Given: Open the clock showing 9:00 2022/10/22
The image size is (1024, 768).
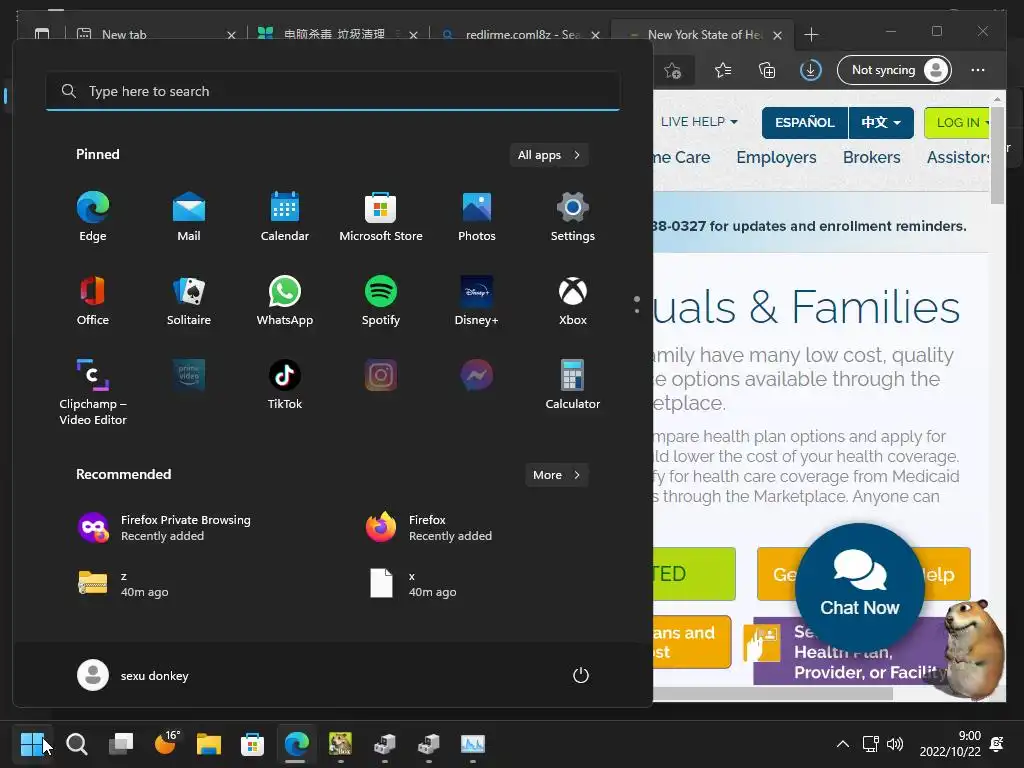Looking at the screenshot, I should coord(950,744).
